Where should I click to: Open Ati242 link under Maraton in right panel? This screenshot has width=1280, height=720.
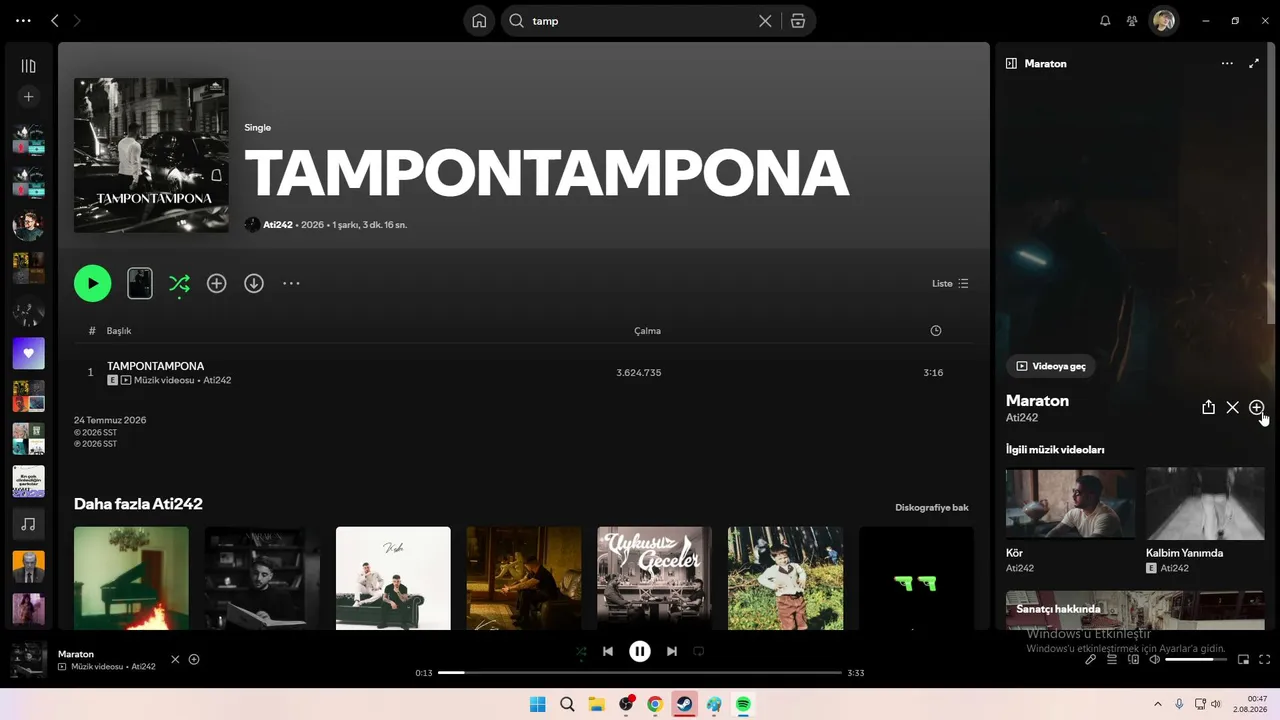[x=1022, y=418]
